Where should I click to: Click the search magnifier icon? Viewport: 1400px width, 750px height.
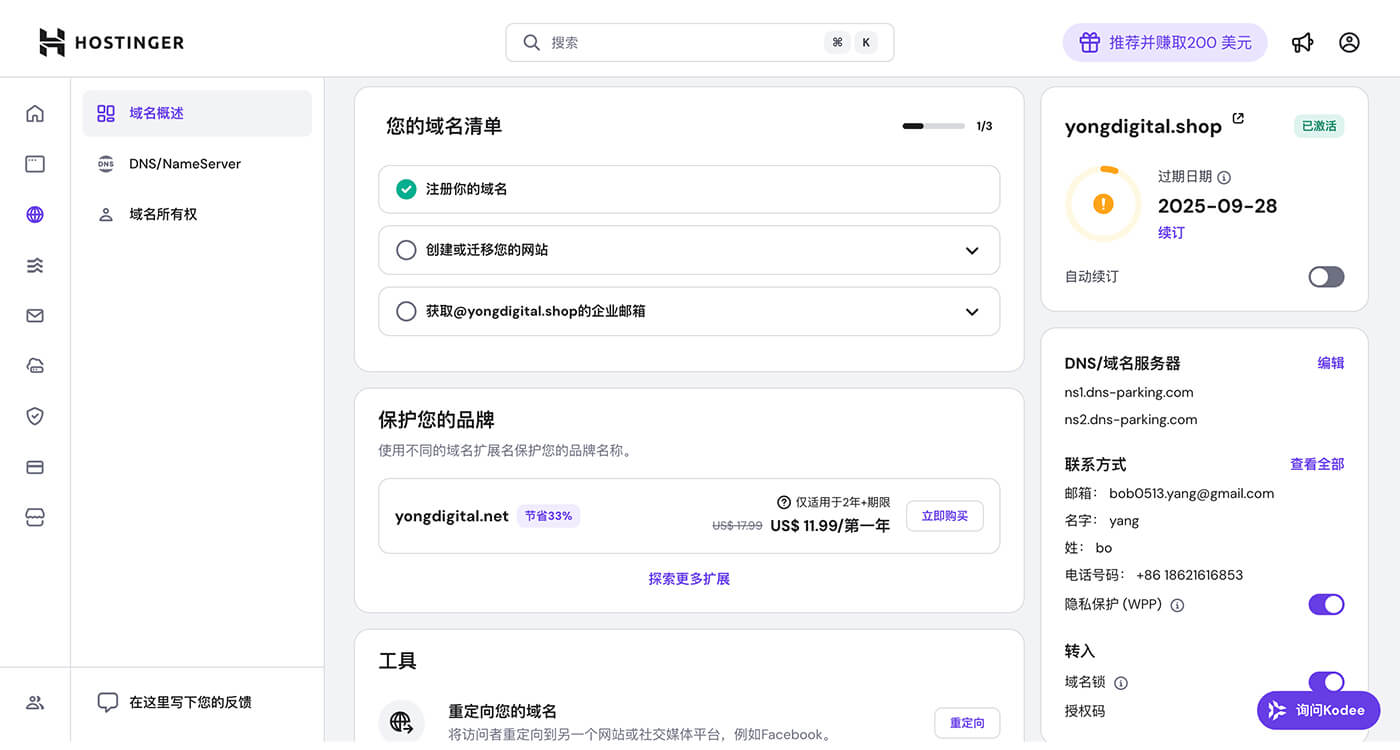pyautogui.click(x=532, y=42)
